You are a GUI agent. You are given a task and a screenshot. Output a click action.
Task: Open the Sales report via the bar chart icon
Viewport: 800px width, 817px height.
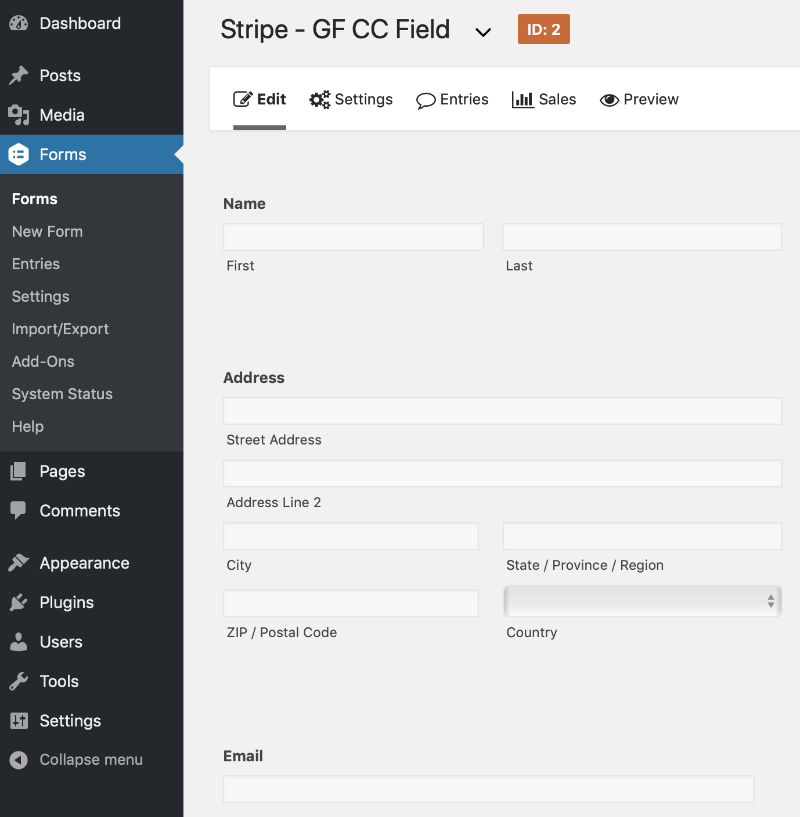(x=523, y=99)
